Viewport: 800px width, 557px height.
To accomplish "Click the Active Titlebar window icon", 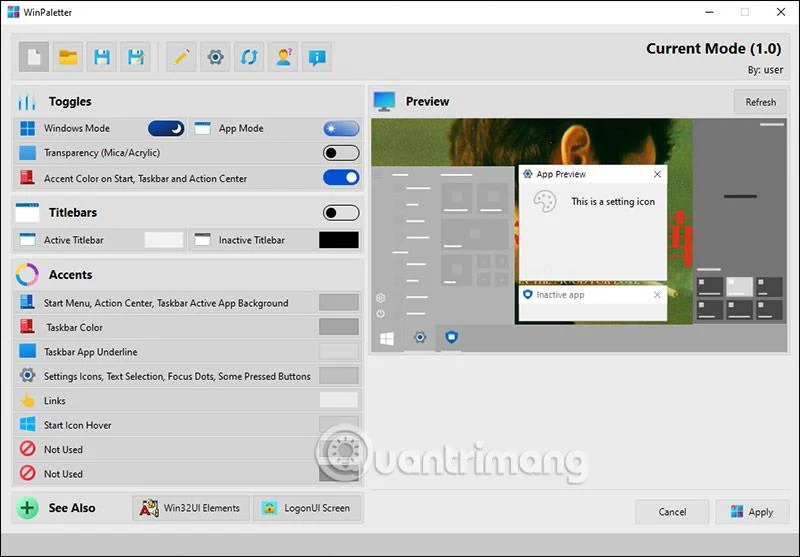I will point(27,240).
